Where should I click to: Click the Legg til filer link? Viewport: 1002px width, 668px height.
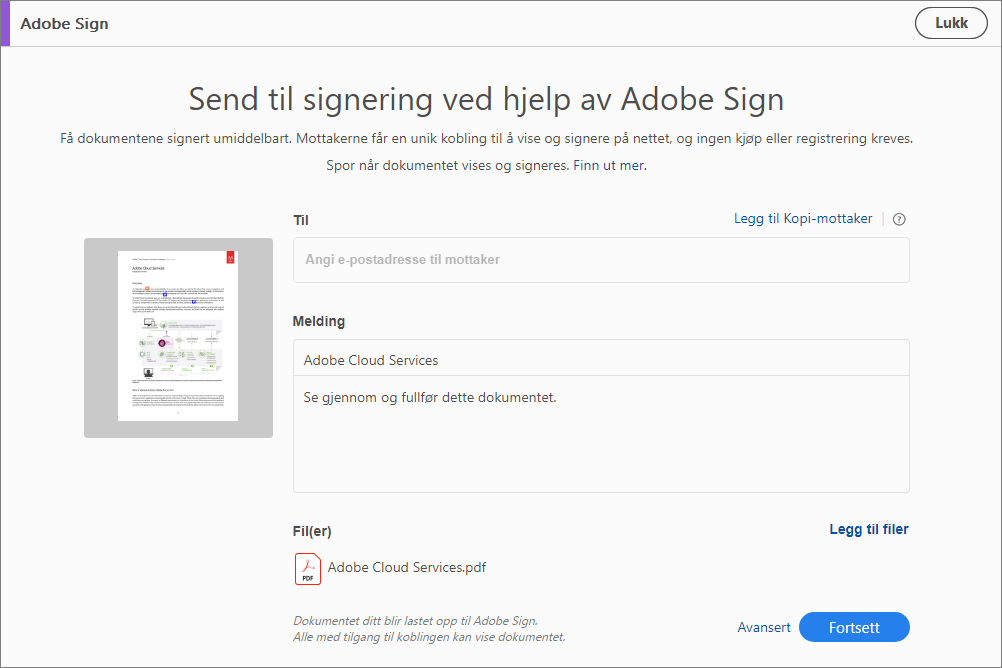[868, 529]
